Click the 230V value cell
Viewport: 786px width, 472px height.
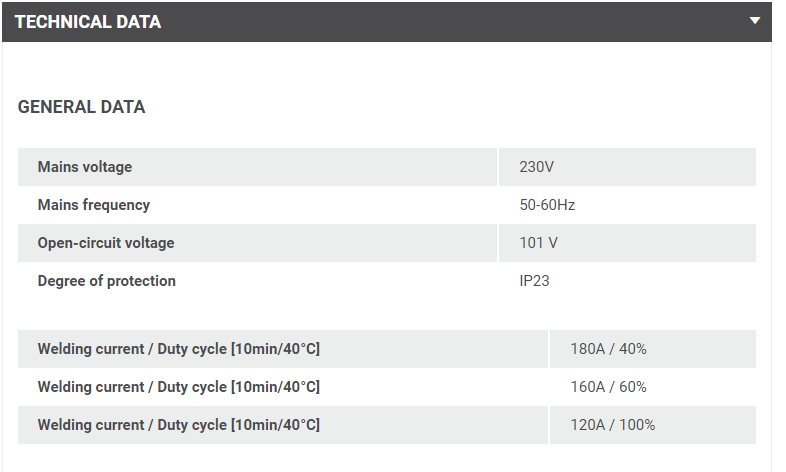537,167
